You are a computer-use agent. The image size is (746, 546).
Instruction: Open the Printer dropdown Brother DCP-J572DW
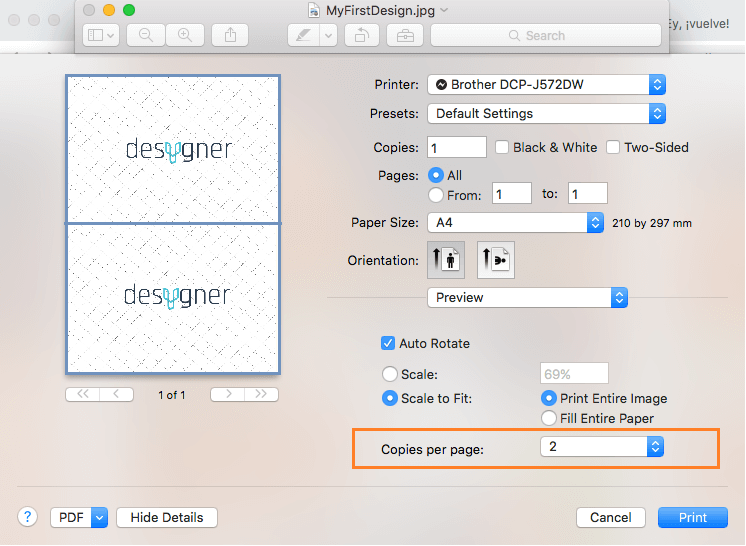pos(546,85)
